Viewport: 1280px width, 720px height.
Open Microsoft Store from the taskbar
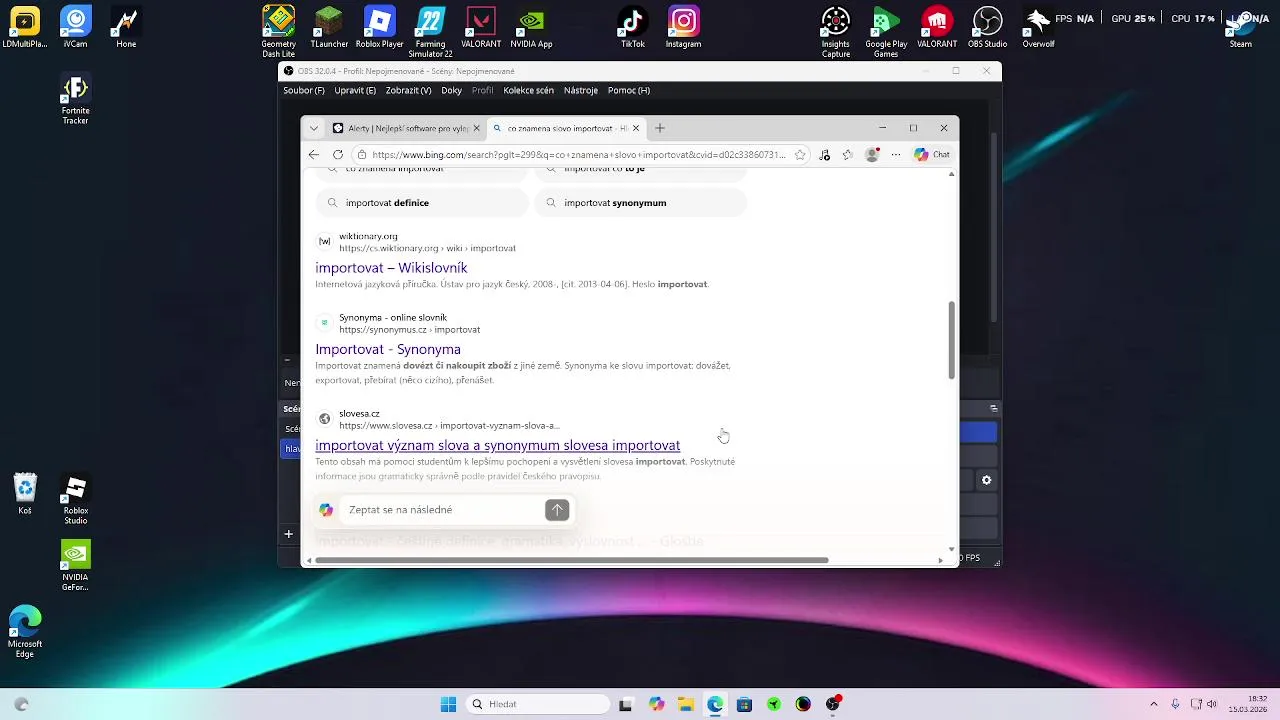[x=744, y=704]
